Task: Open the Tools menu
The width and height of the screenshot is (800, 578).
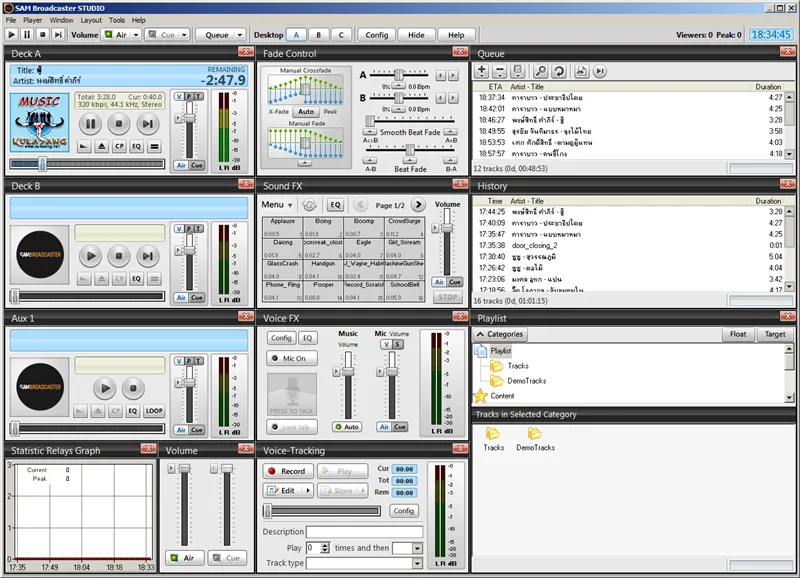Action: (116, 20)
